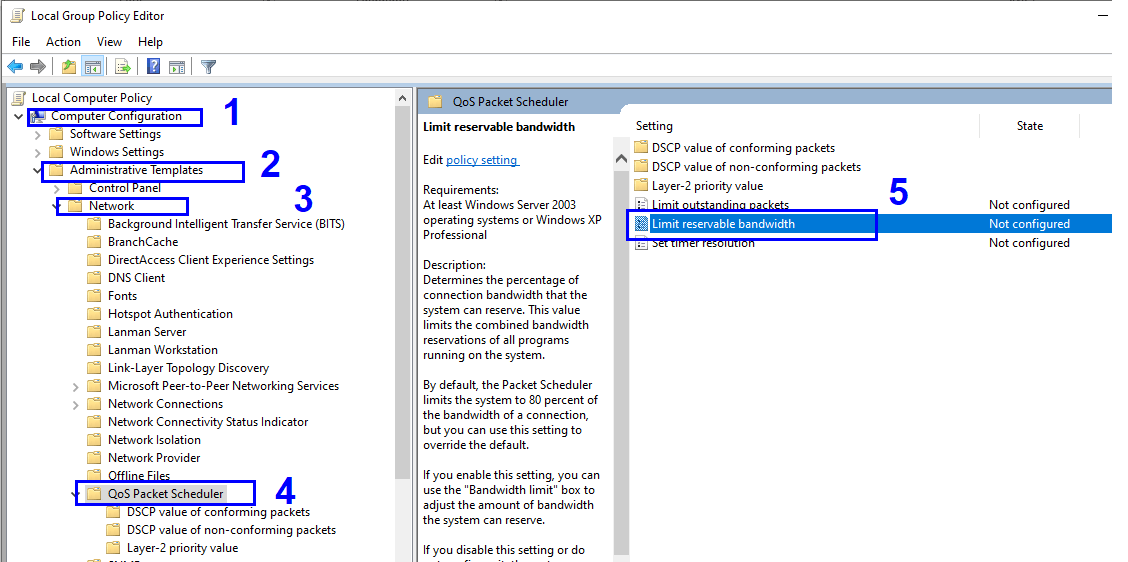Select DSCP value of conforming packets in tree
Screen dimensions: 1128x562
point(219,512)
